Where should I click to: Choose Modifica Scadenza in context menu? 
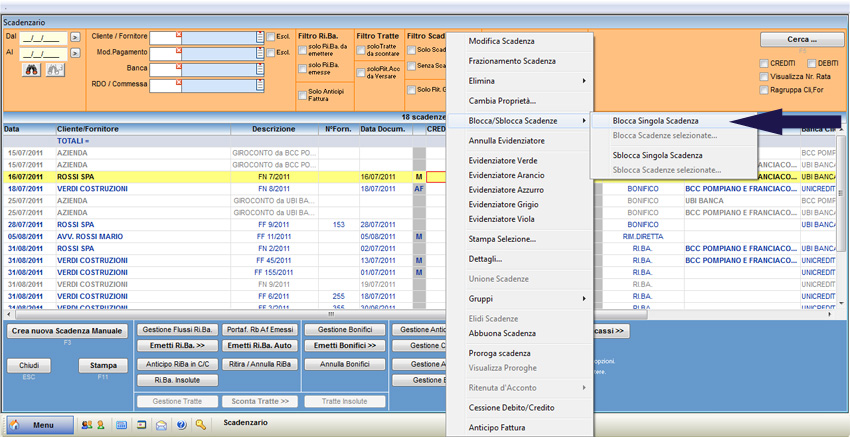tap(501, 41)
